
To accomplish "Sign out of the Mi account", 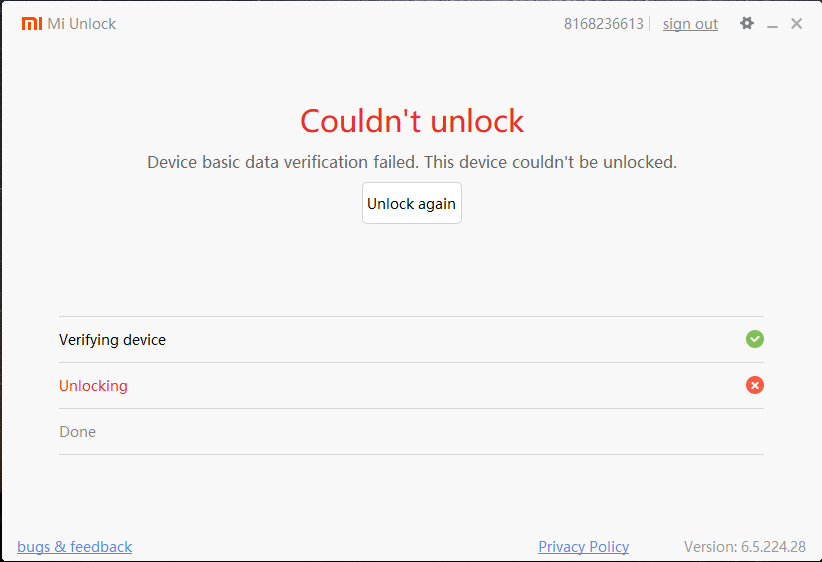I will point(690,24).
